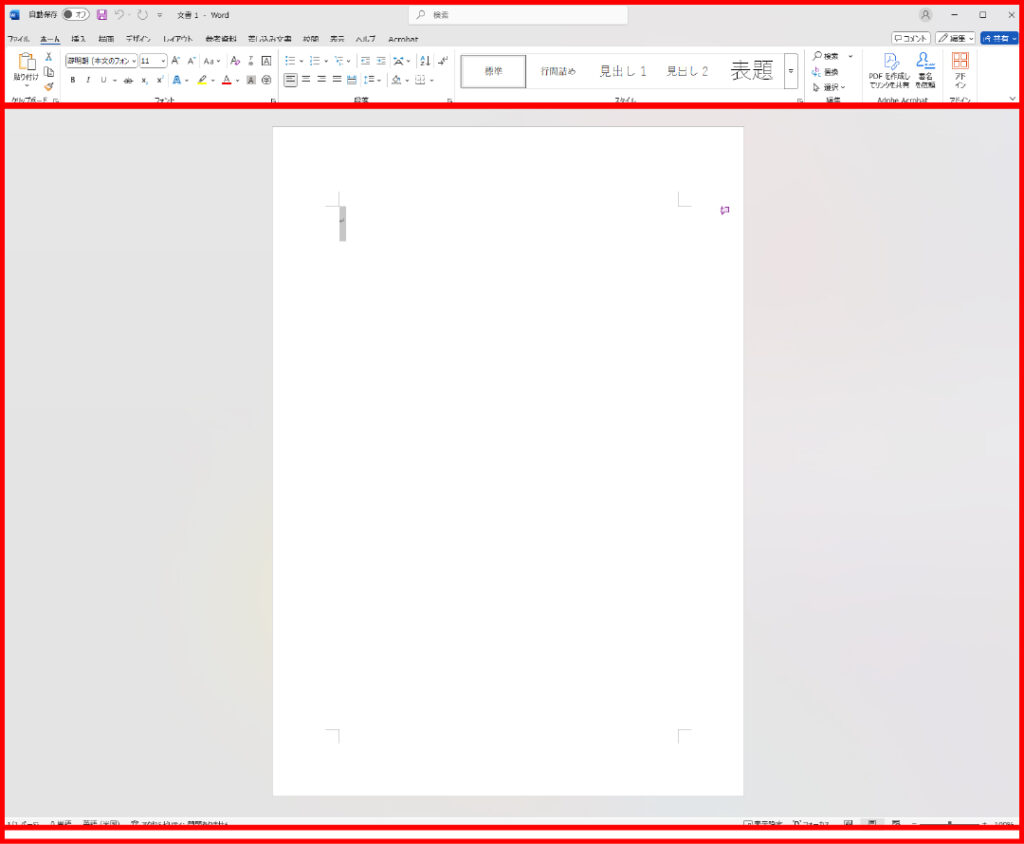Open the font color dropdown arrow
Image resolution: width=1024 pixels, height=844 pixels.
237,80
